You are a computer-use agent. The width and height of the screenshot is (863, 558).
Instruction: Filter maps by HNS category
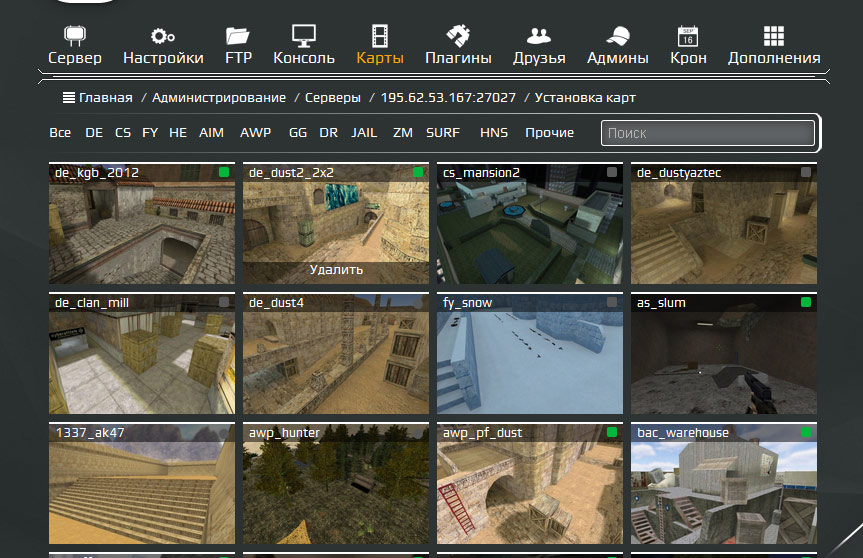click(494, 133)
